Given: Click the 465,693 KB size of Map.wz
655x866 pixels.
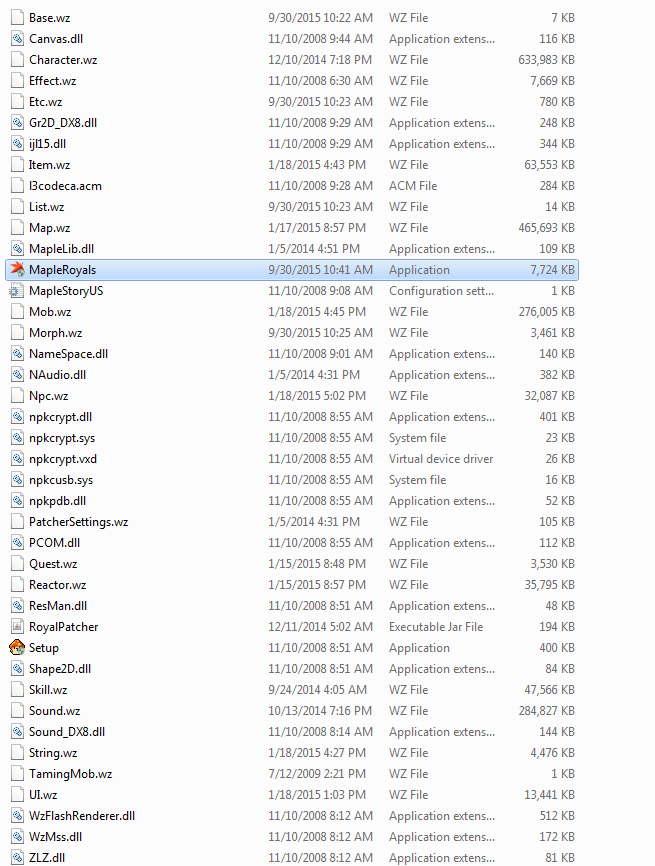Looking at the screenshot, I should point(546,228).
